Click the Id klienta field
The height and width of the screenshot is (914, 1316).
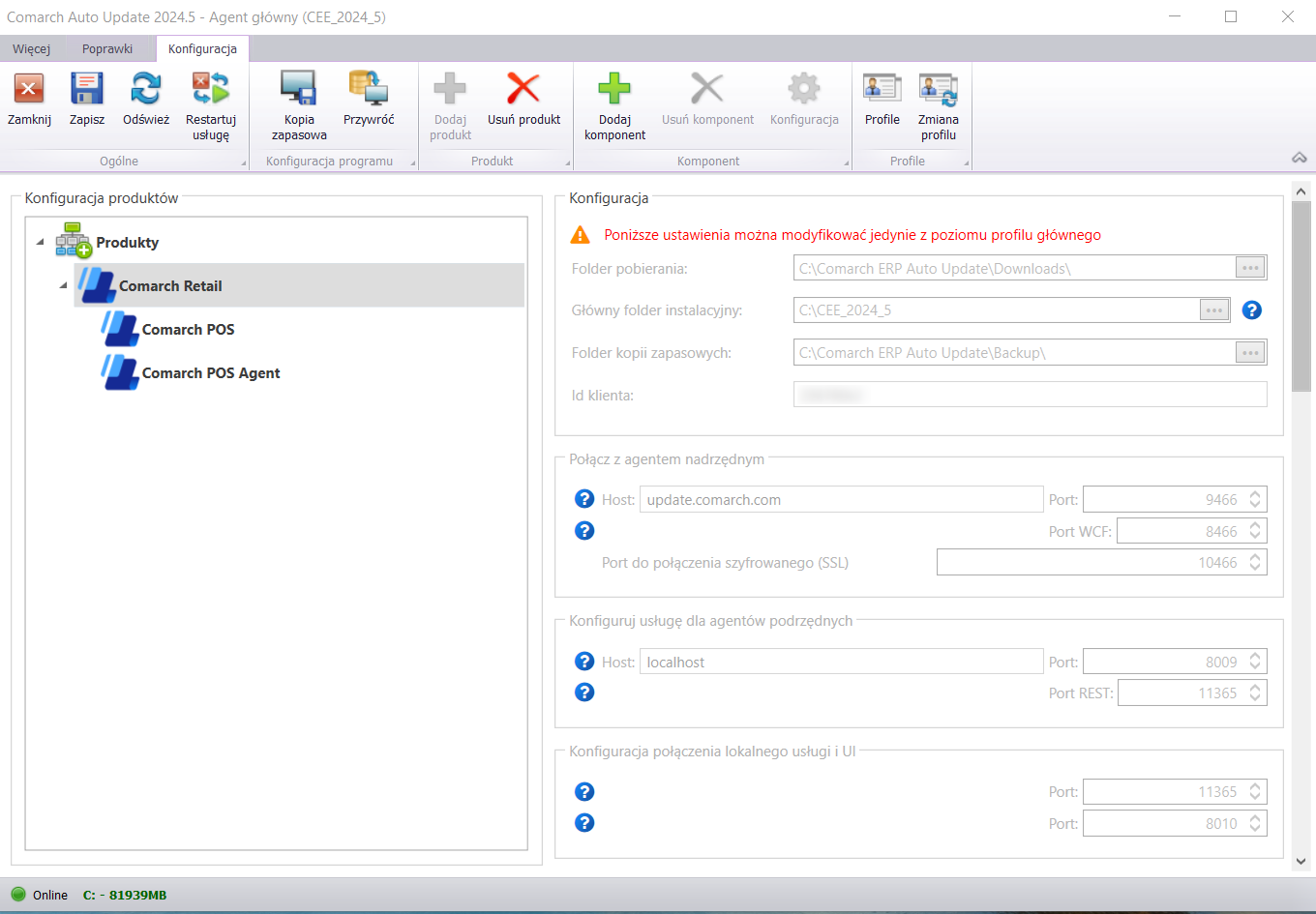1030,395
